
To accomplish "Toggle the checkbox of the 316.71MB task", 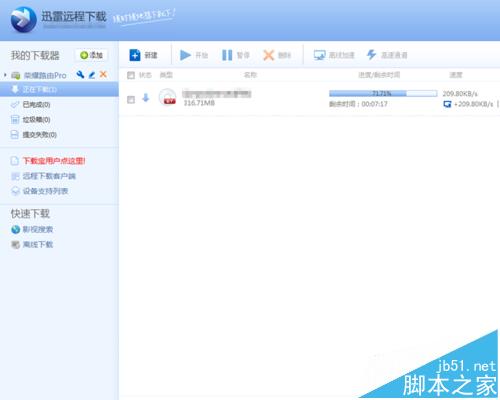I will [x=131, y=99].
